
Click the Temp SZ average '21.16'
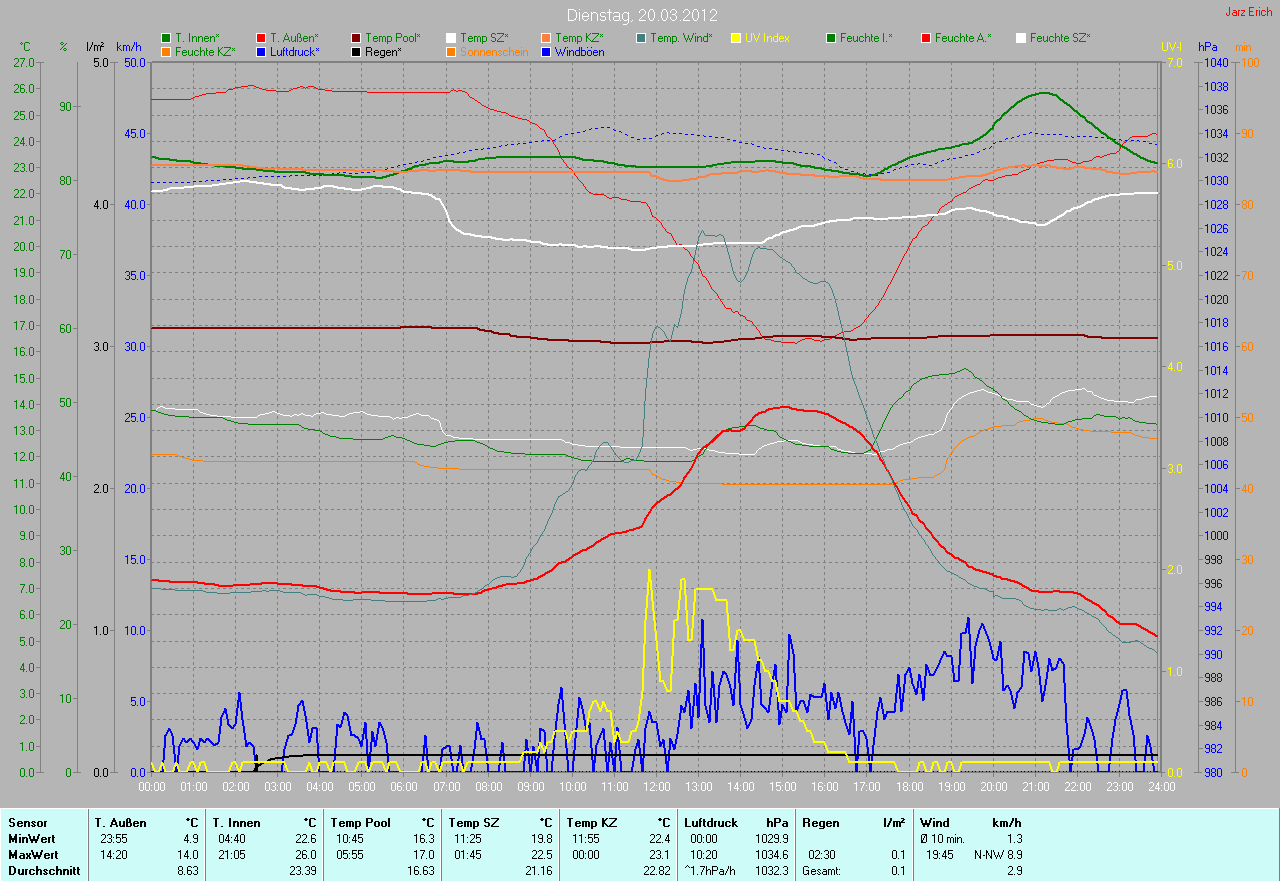coord(538,871)
